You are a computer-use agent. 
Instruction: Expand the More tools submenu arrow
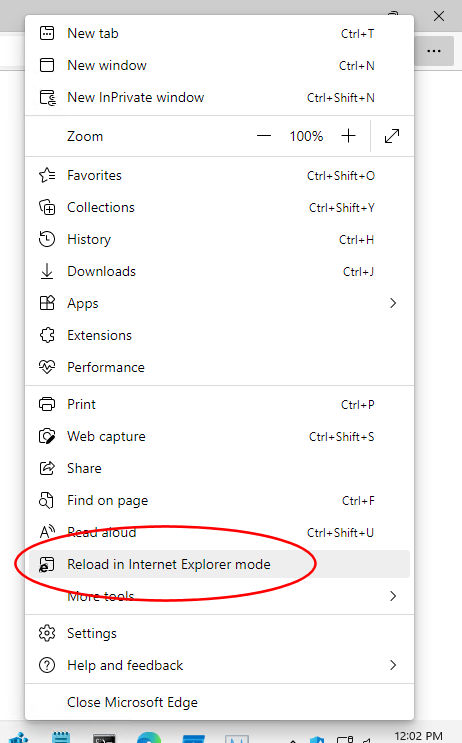393,596
